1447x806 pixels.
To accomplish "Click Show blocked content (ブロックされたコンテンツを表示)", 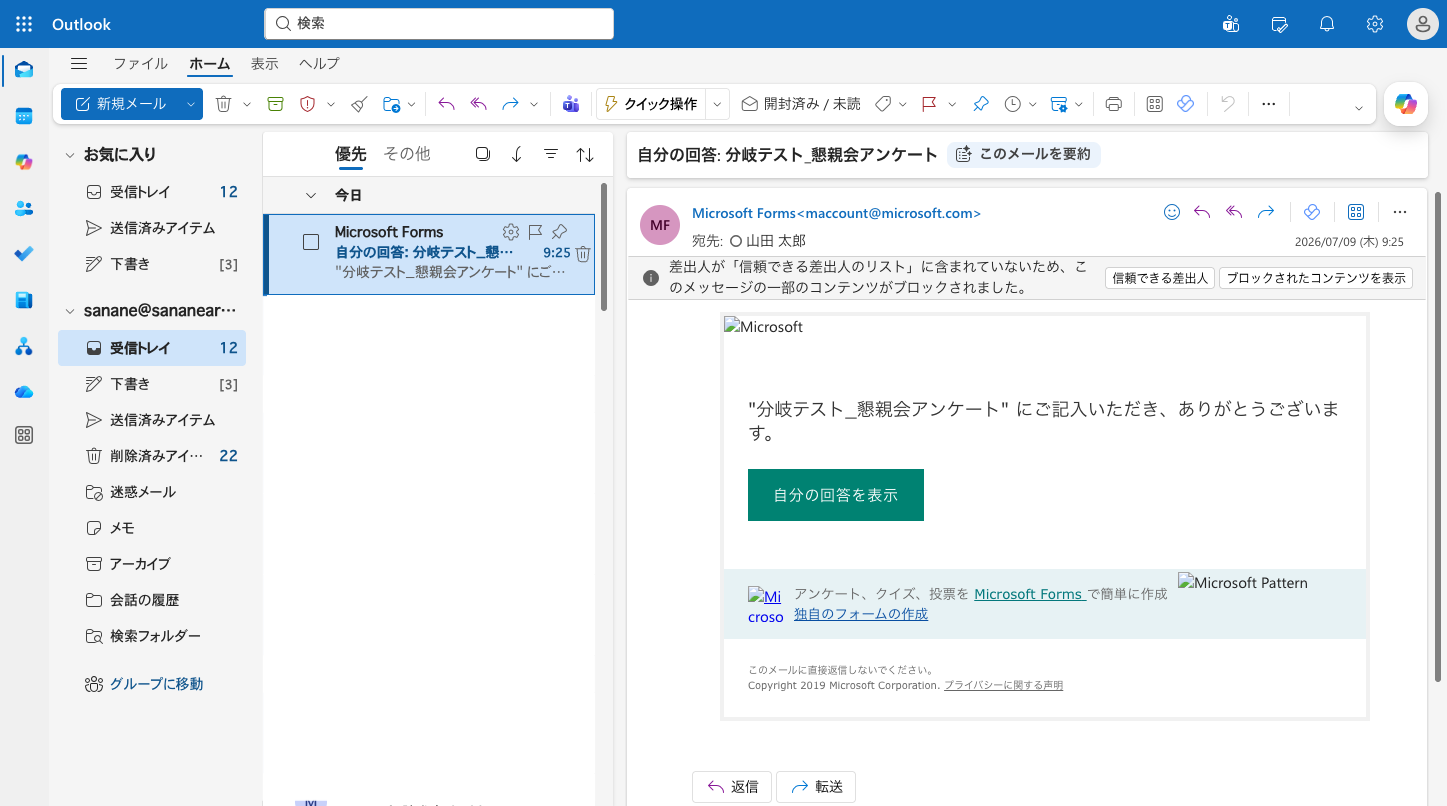I will click(x=1316, y=279).
